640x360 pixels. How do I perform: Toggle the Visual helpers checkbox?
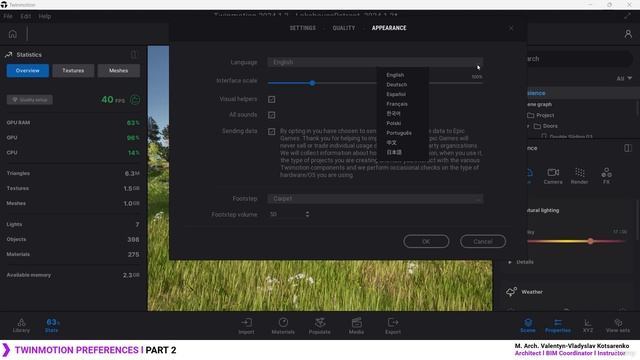tap(271, 99)
